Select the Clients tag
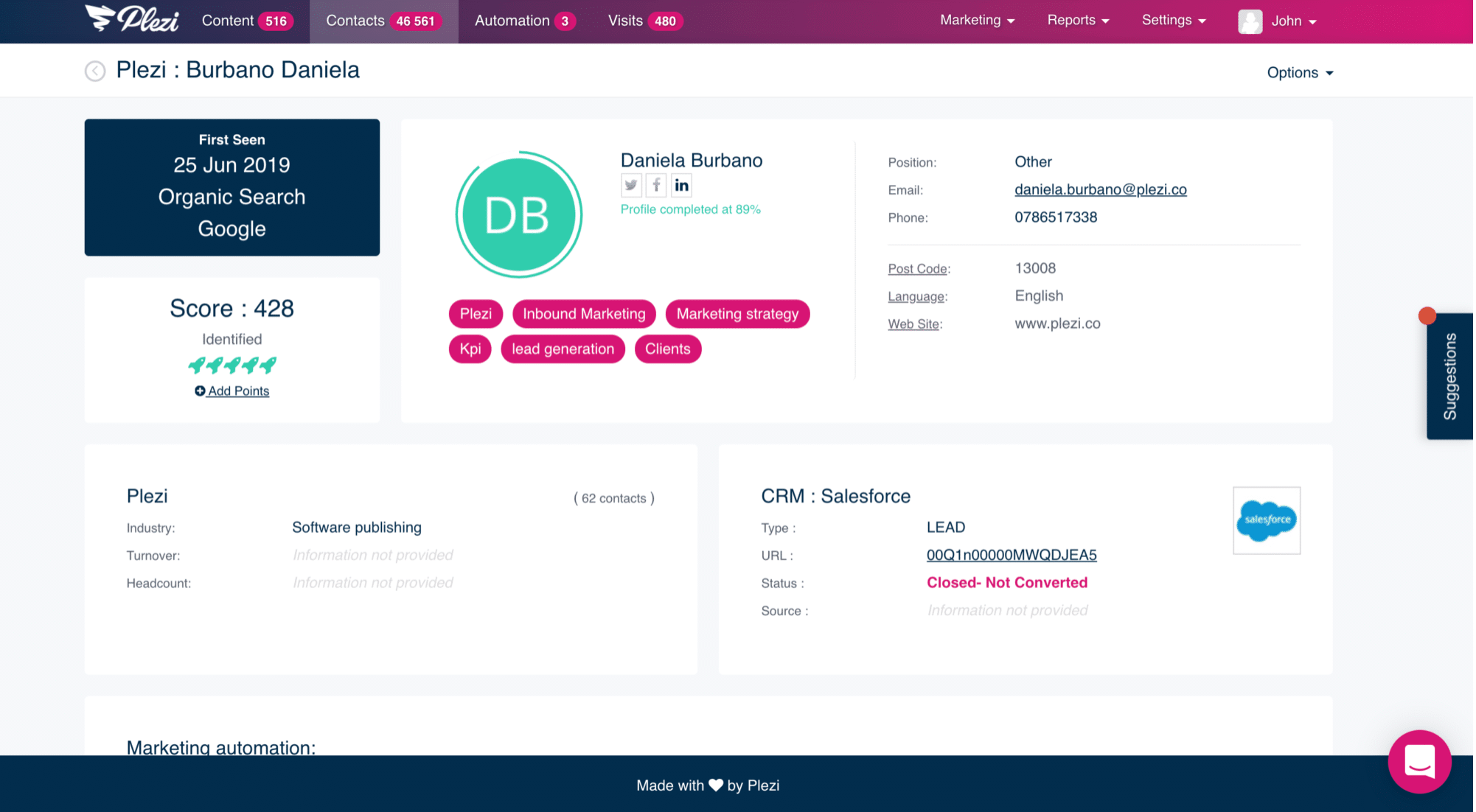The height and width of the screenshot is (812, 1476). point(668,349)
